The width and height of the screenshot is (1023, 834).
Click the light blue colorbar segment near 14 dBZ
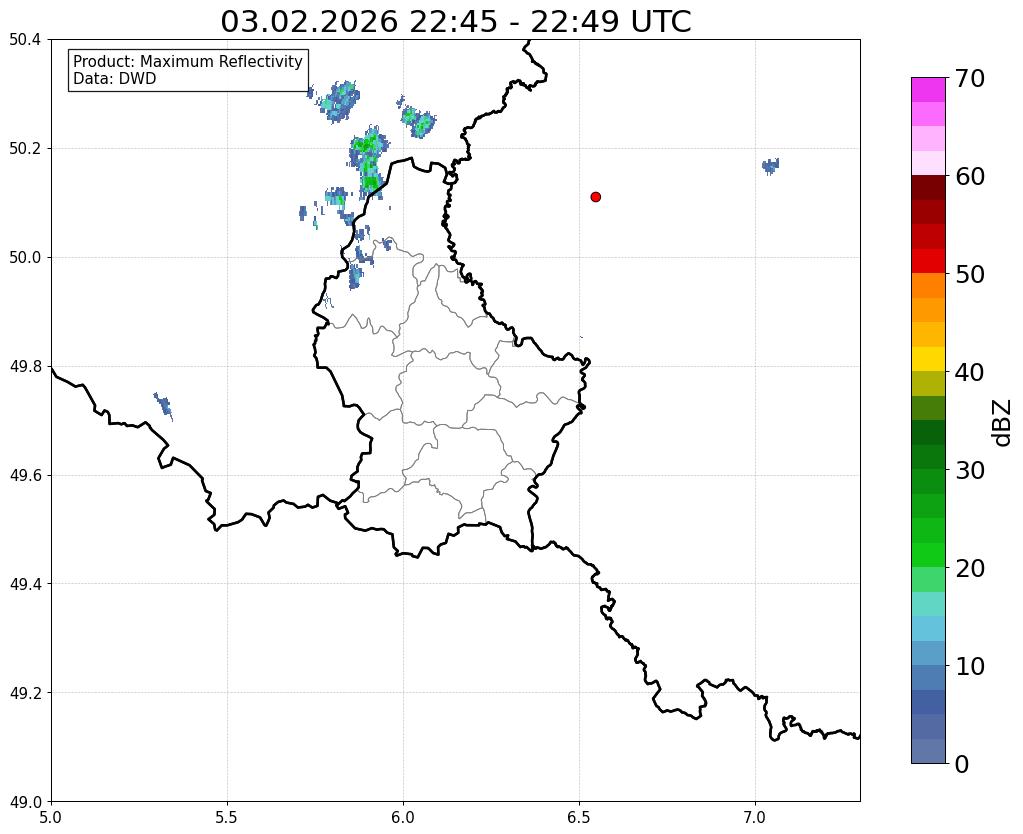(928, 628)
